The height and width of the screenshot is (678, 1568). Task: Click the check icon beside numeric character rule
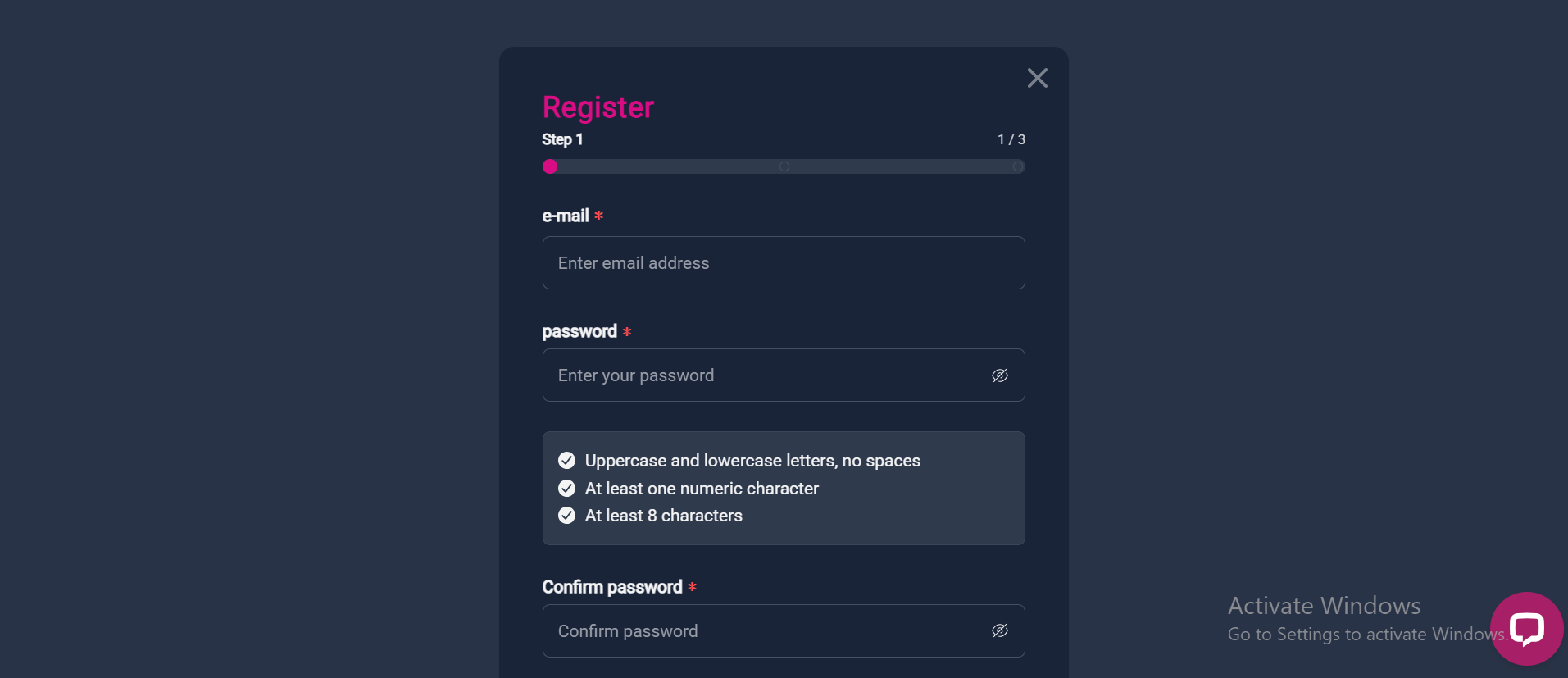566,488
